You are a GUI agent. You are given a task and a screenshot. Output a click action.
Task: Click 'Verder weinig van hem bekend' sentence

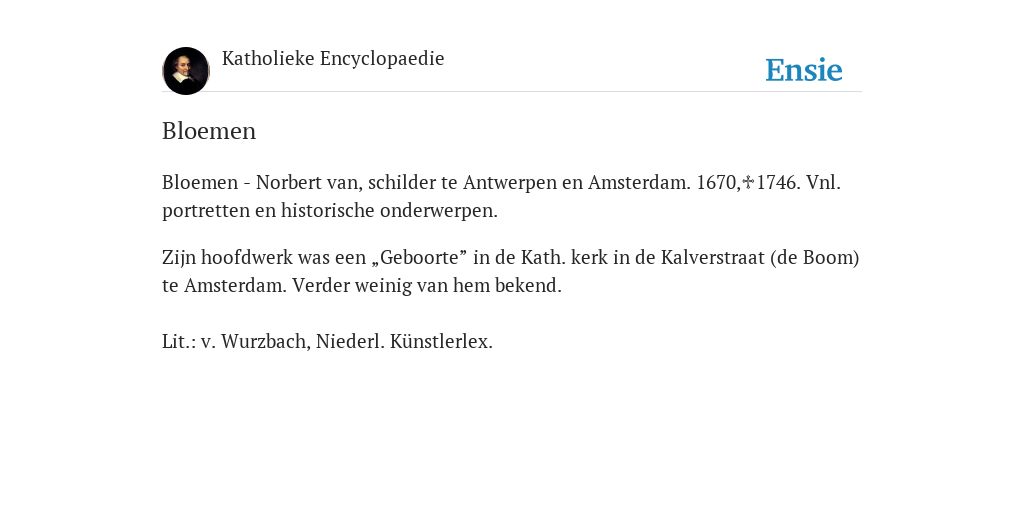tap(426, 285)
